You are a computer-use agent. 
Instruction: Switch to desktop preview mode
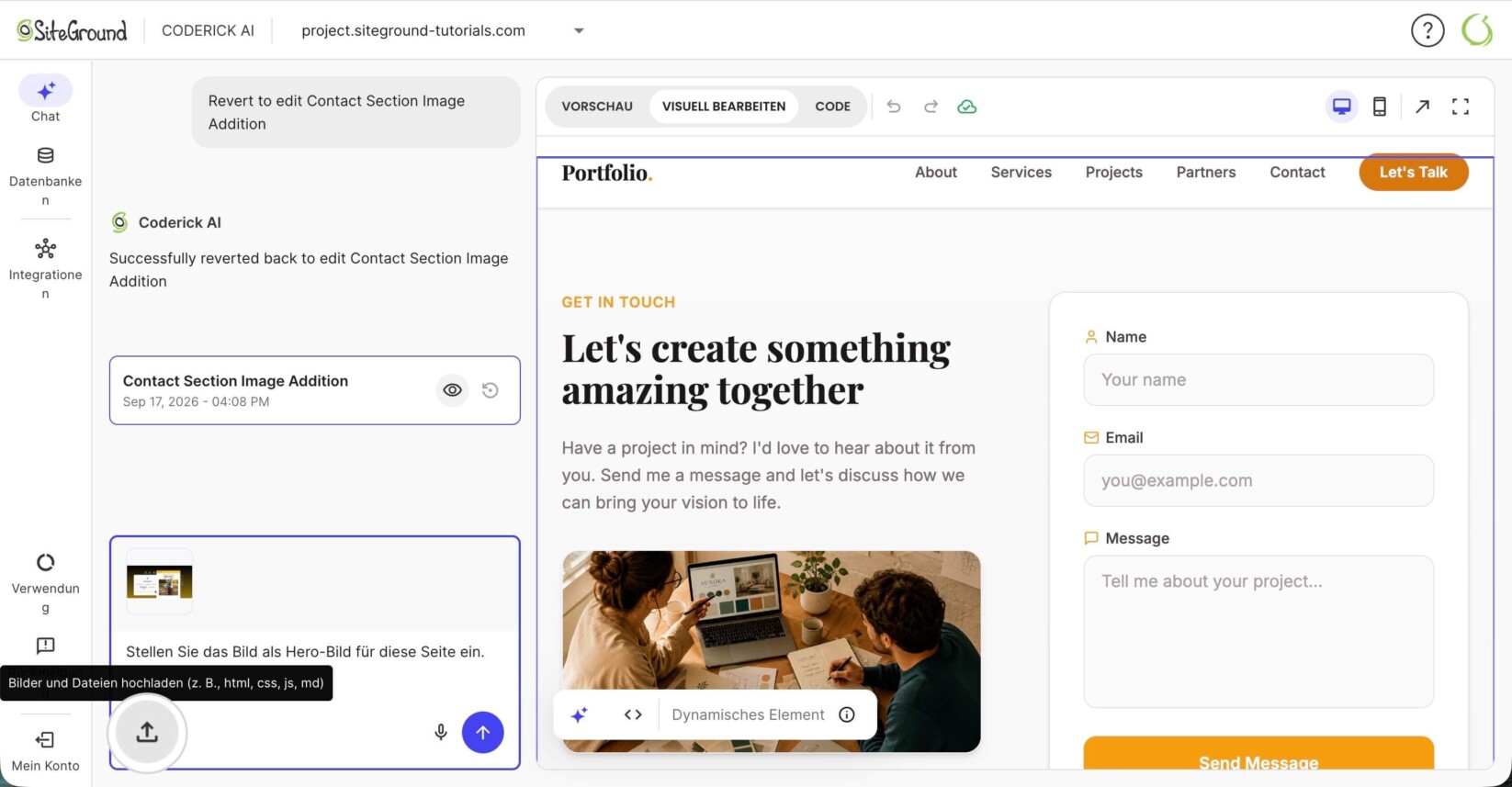[1342, 107]
